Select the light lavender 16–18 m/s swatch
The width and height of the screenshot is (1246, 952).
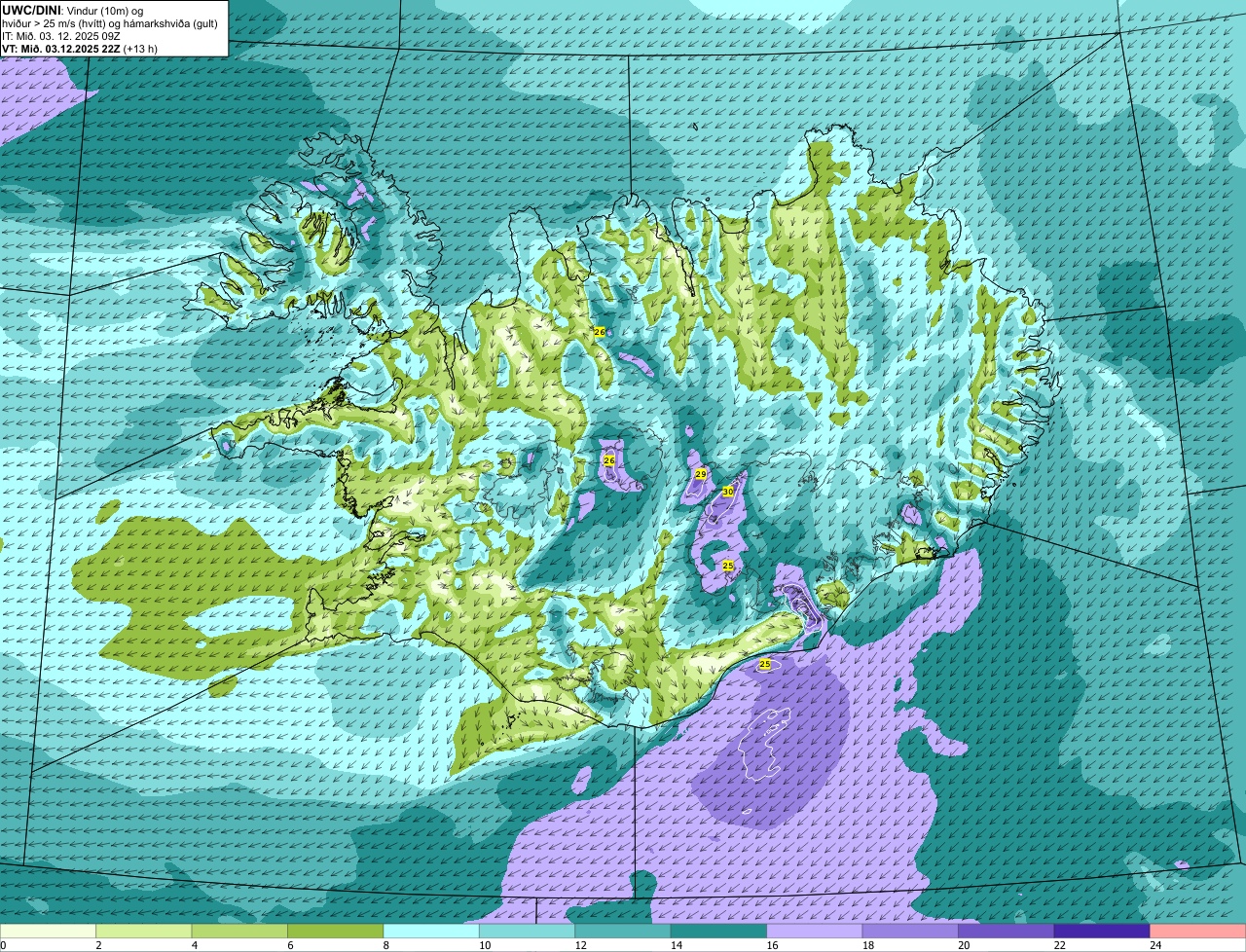click(815, 932)
